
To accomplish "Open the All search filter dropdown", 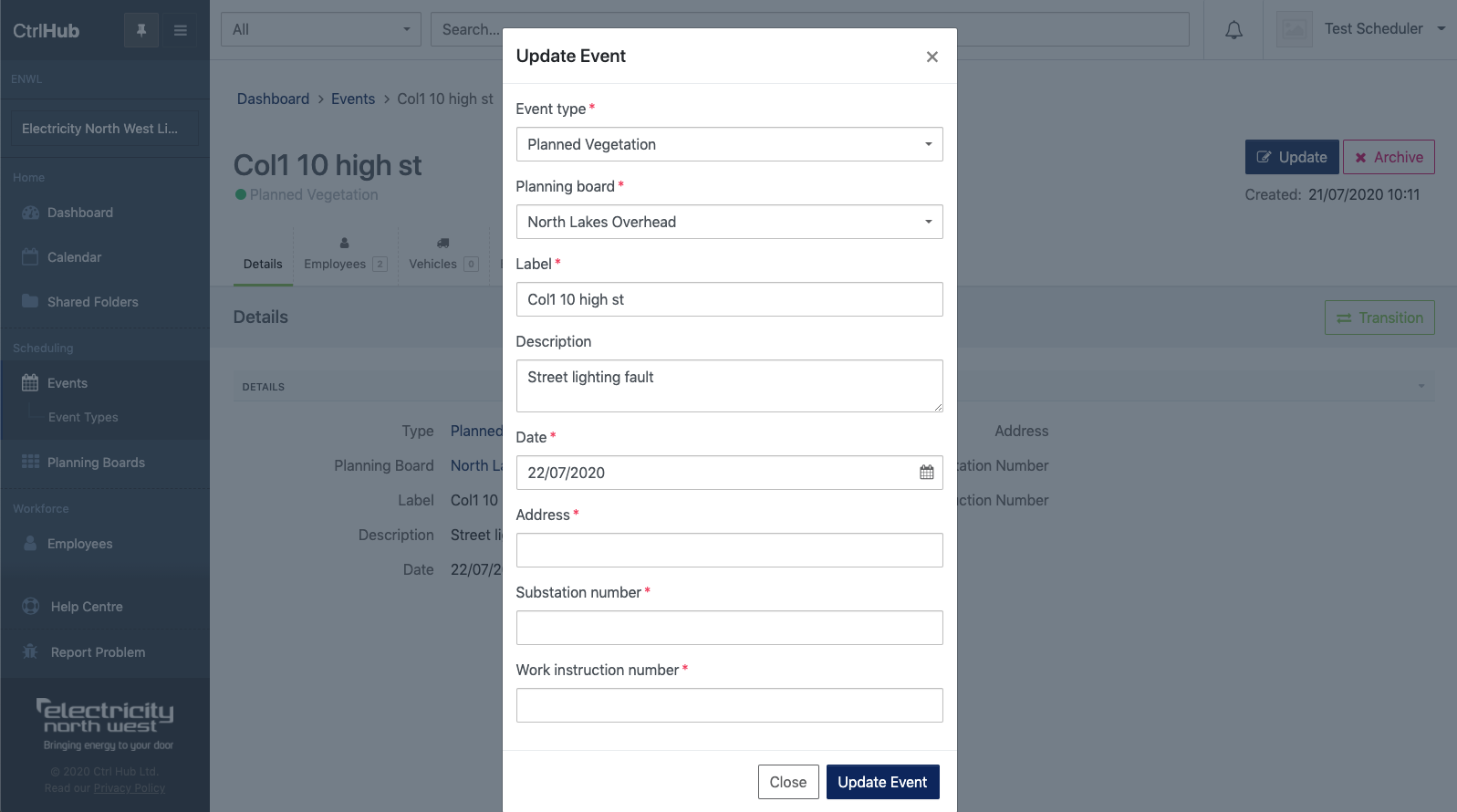I will click(321, 29).
